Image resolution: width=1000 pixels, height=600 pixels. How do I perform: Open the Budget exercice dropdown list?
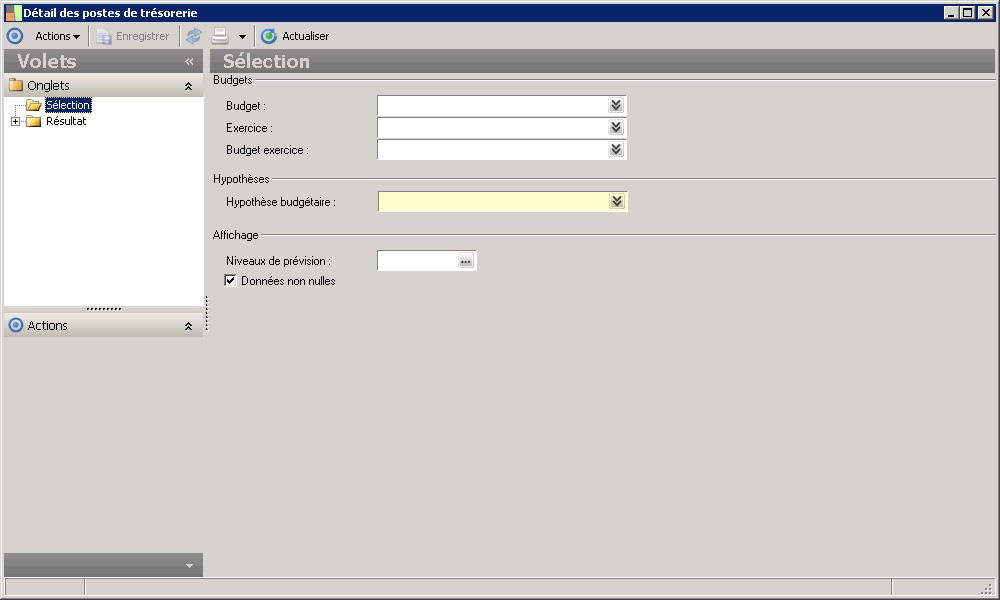tap(615, 149)
